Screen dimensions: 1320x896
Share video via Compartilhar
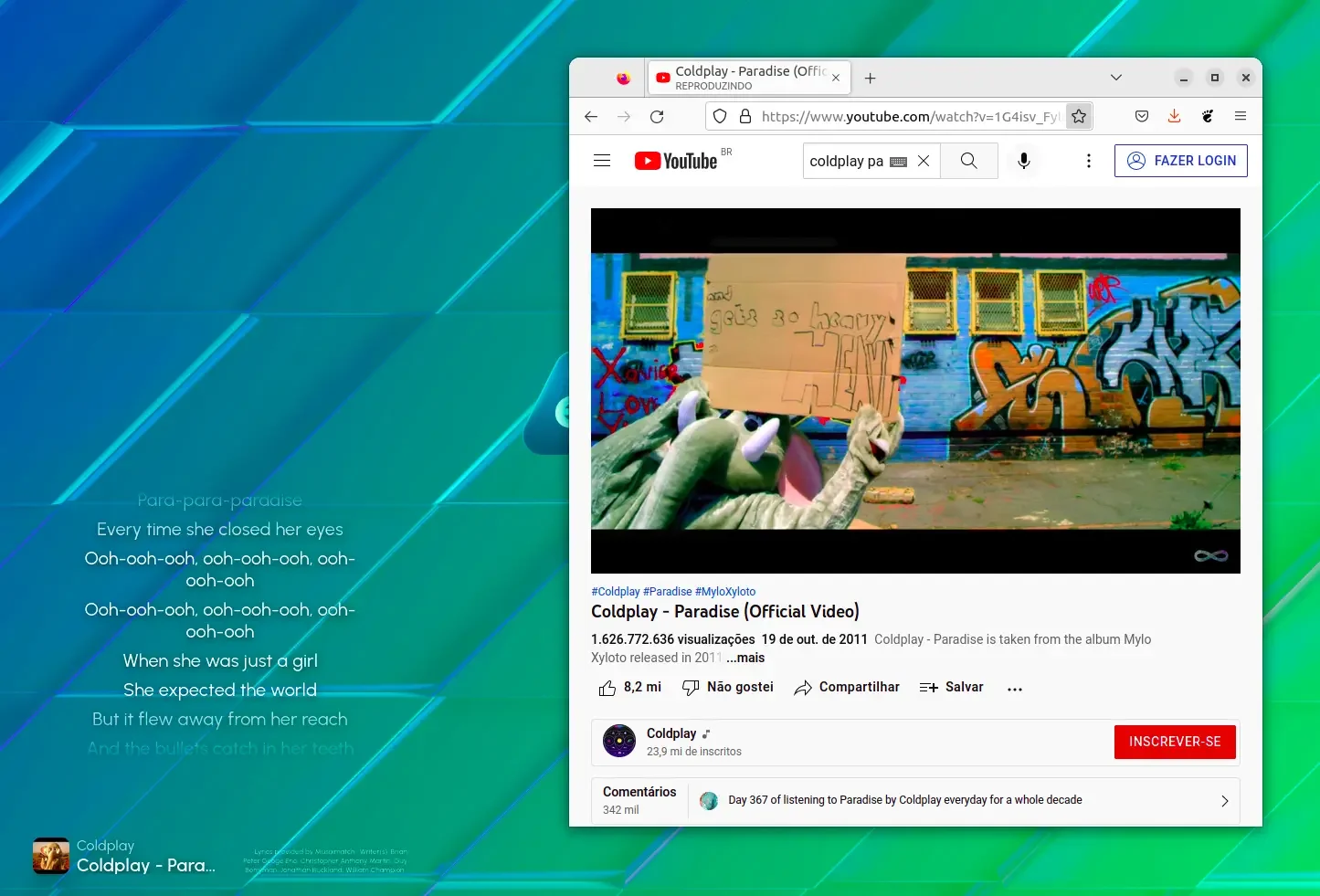click(847, 688)
